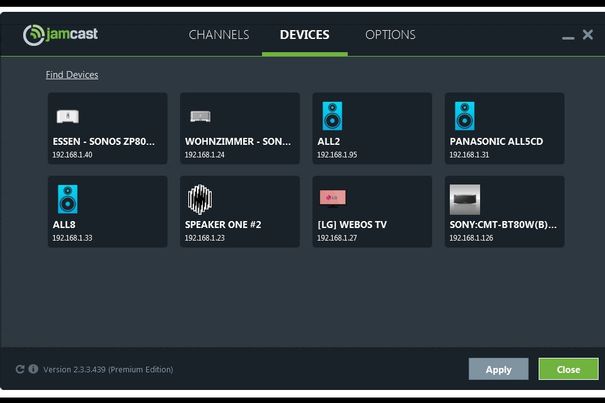Open the info icon in footer
Viewport: 605px width, 403px height.
tap(34, 369)
